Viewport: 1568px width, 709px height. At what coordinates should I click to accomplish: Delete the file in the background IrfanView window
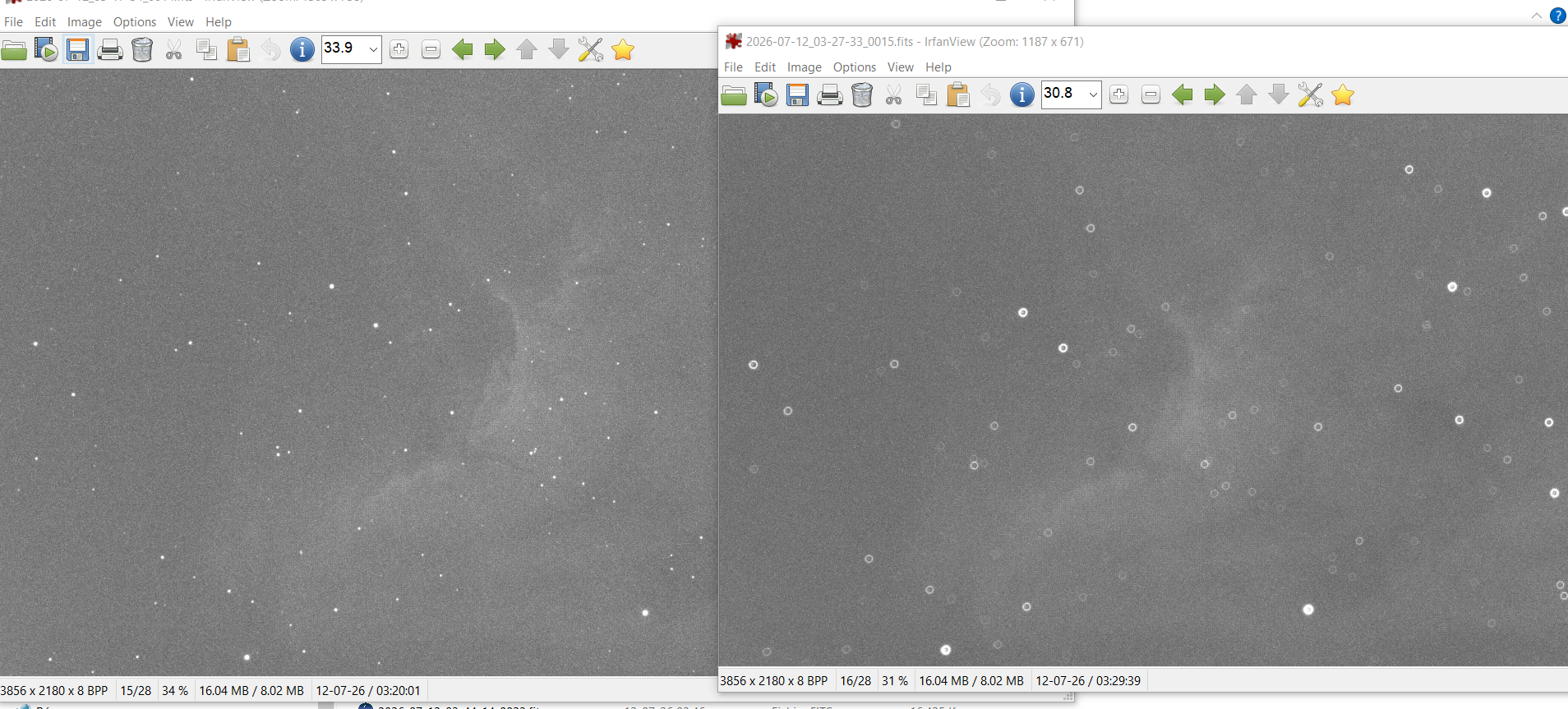142,50
